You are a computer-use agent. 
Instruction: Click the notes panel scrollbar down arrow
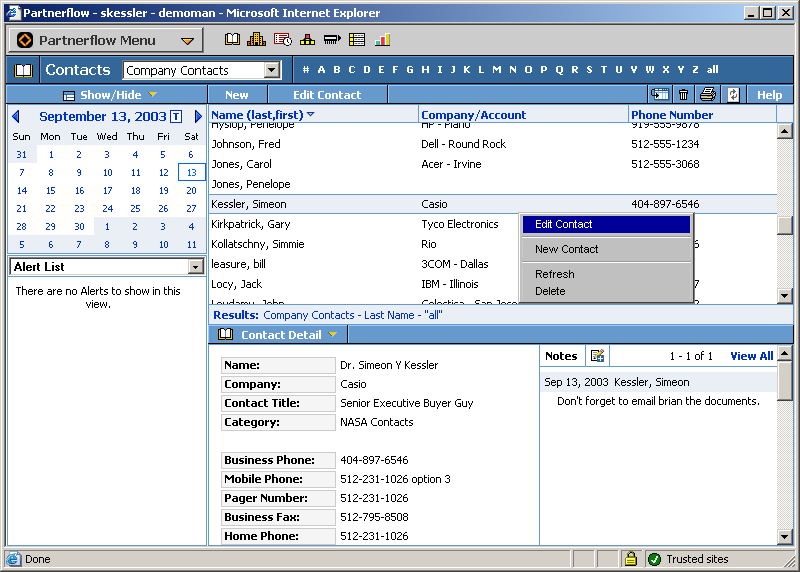tap(784, 536)
